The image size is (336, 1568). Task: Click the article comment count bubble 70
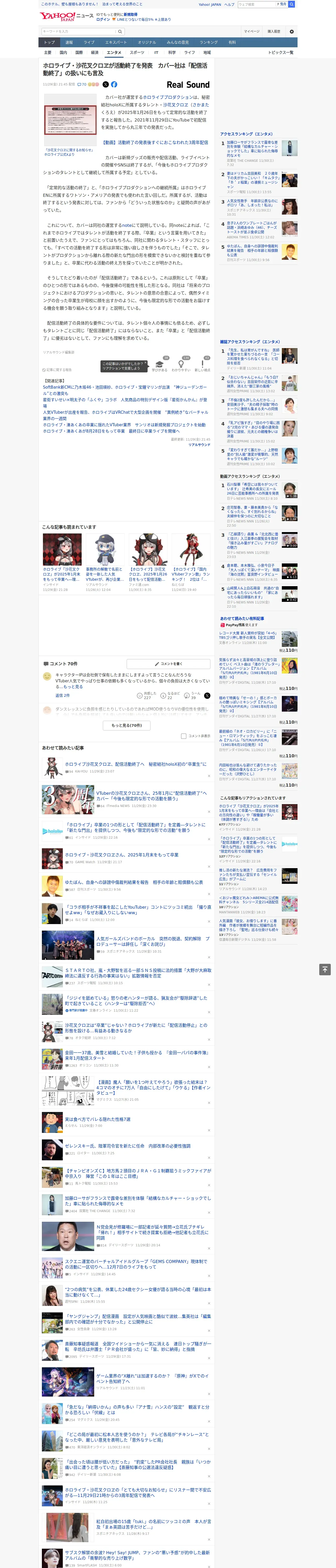(x=82, y=85)
